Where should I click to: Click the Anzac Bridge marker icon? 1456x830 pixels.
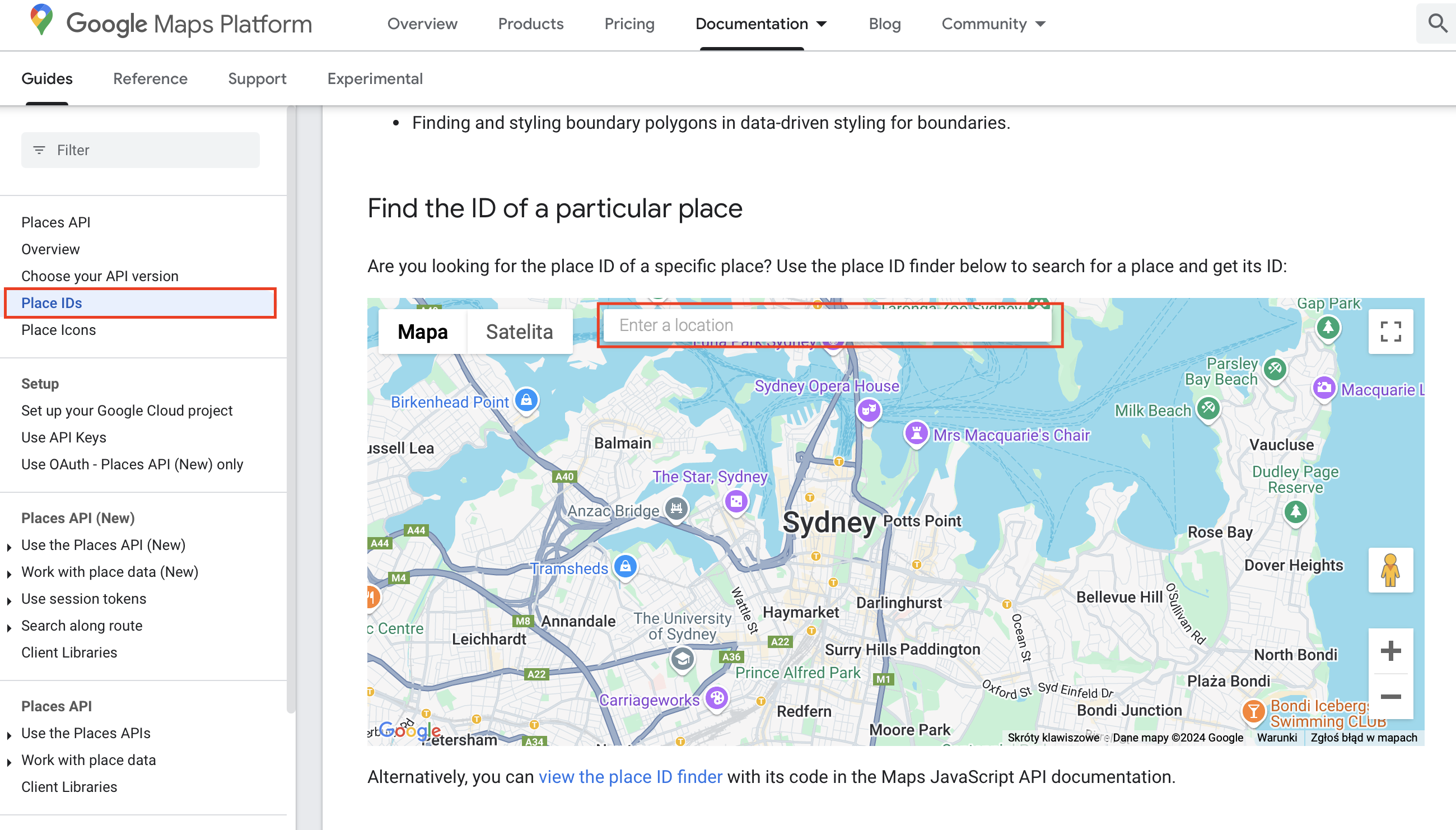(x=676, y=508)
